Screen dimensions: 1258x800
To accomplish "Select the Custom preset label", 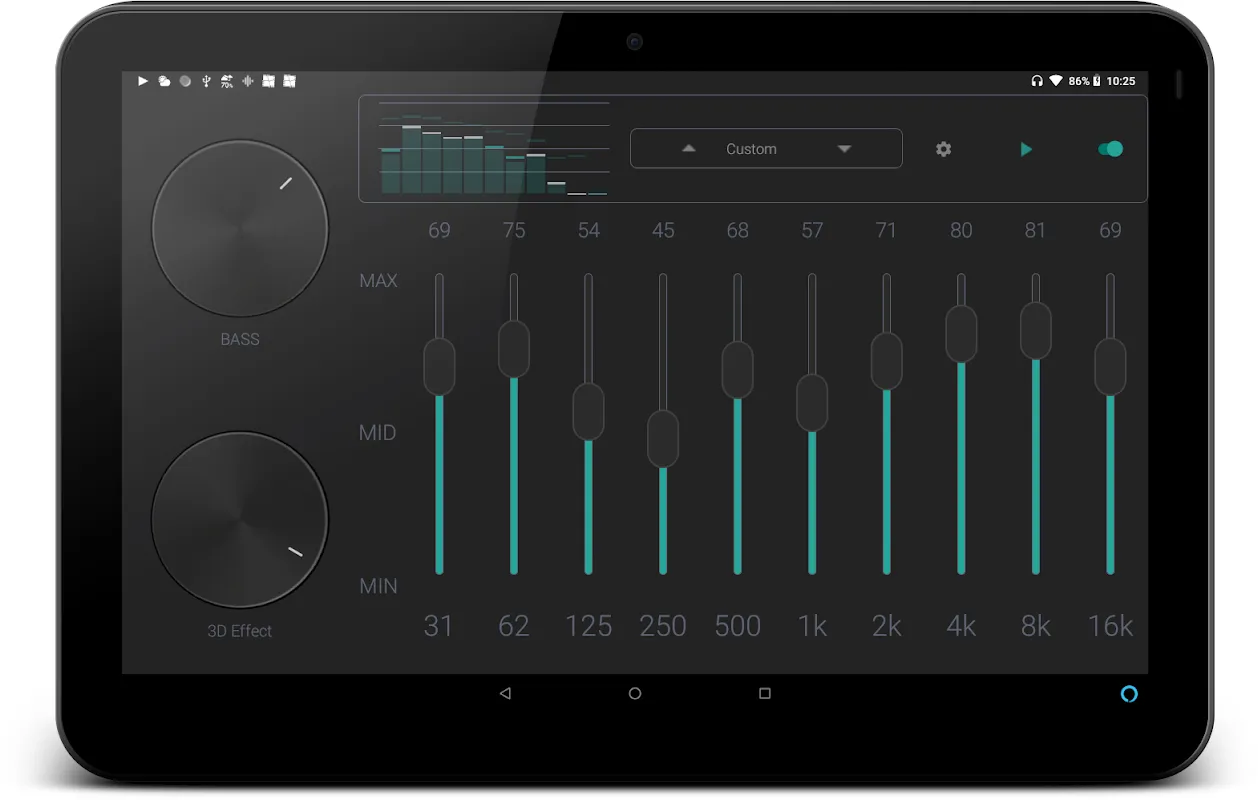I will point(750,148).
